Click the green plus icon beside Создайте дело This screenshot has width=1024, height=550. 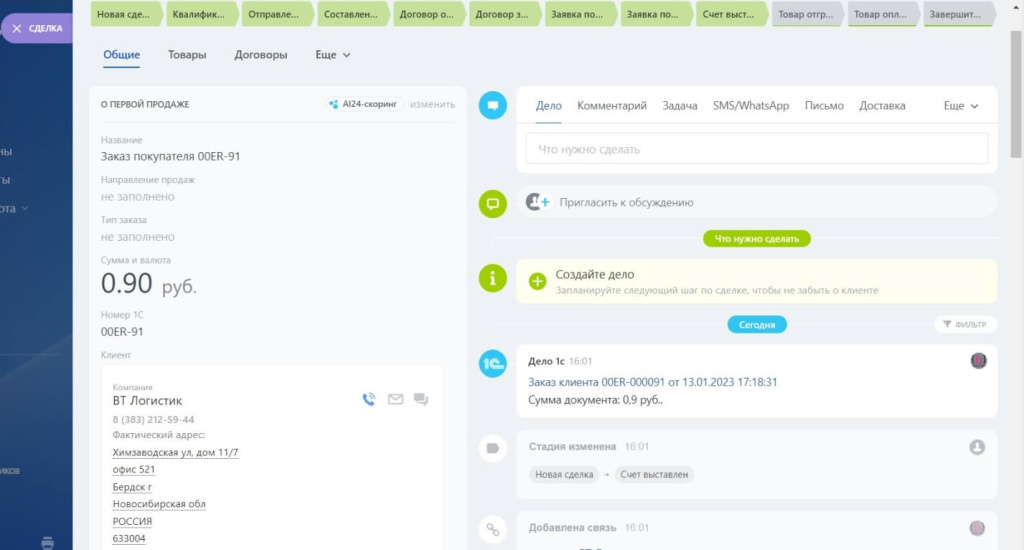[x=537, y=282]
